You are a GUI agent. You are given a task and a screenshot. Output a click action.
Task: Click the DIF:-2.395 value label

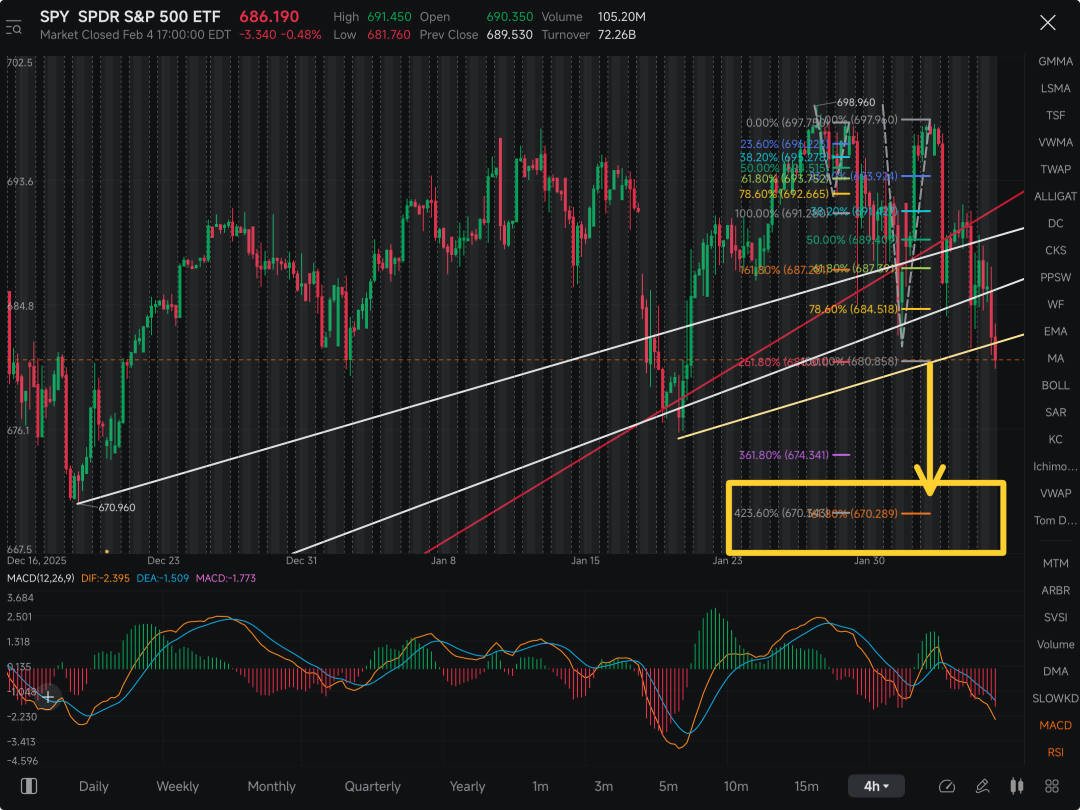point(105,578)
